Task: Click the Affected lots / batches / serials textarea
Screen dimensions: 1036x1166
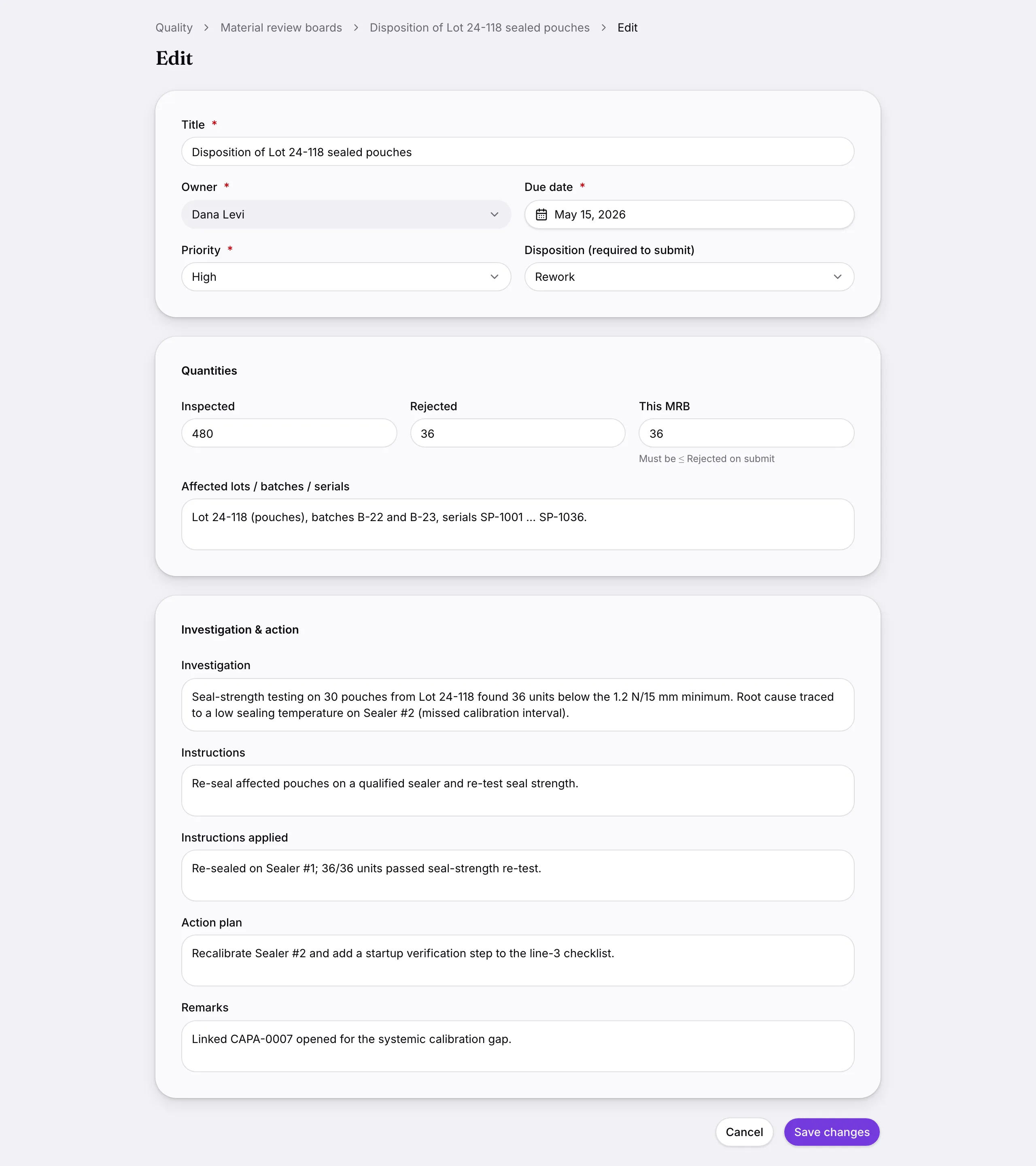Action: pos(518,524)
